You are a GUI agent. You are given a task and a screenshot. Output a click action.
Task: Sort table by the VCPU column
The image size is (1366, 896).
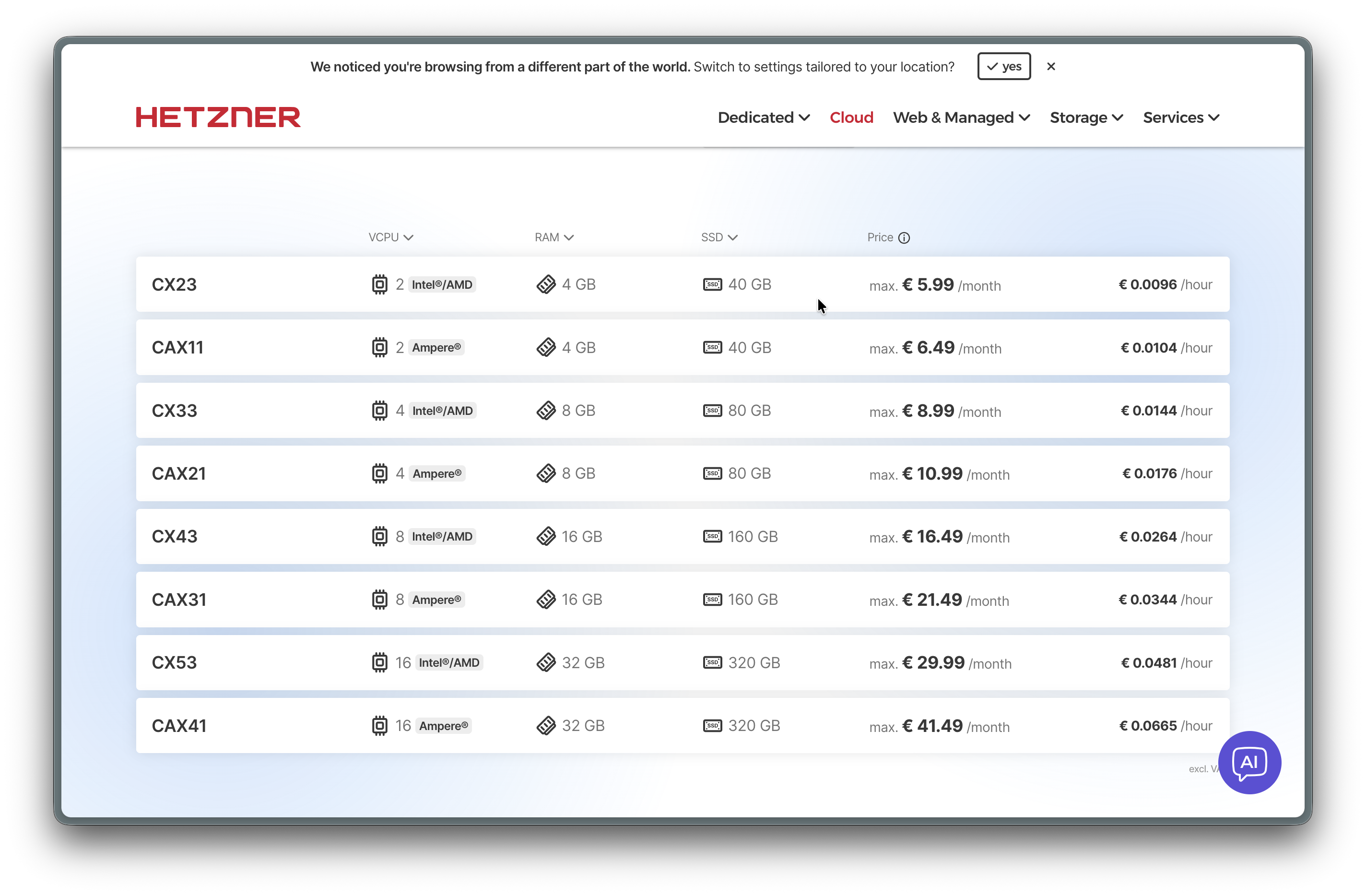(x=391, y=237)
